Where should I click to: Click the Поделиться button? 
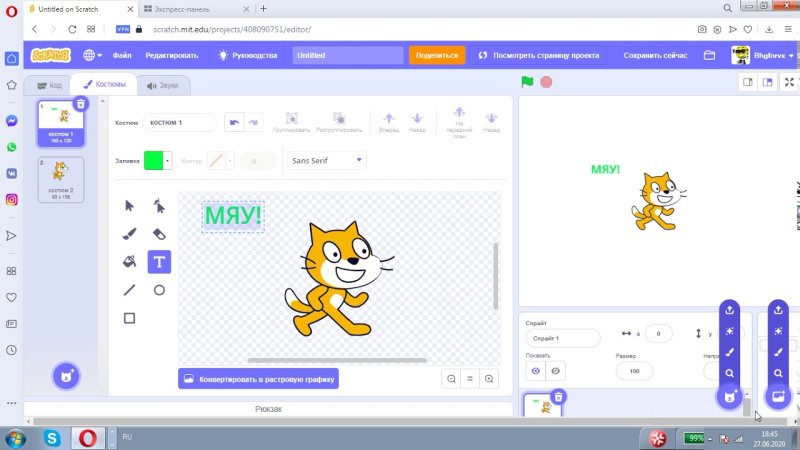(436, 55)
